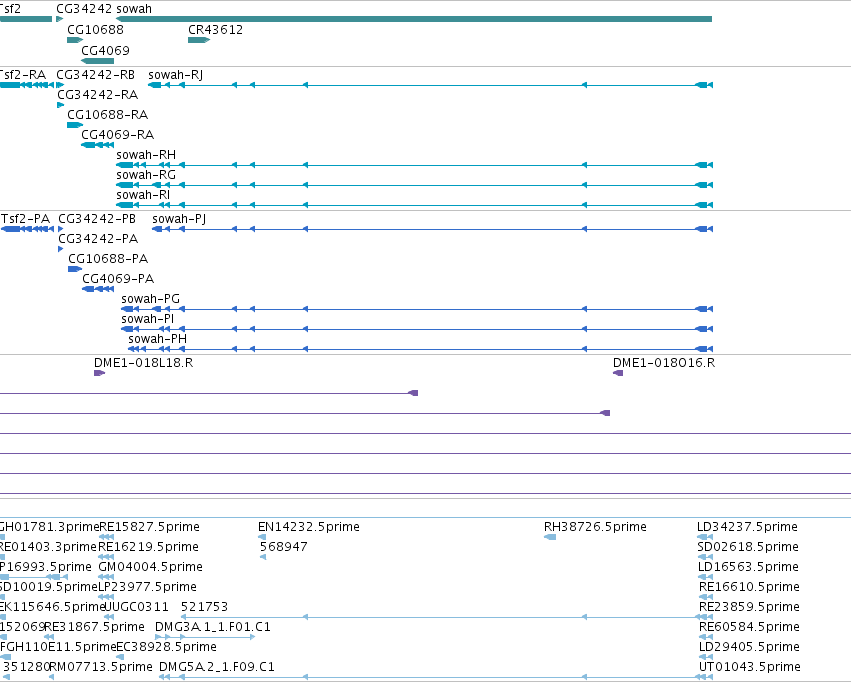The height and width of the screenshot is (682, 851).
Task: Click the sowah-PI protein label
Action: [148, 319]
